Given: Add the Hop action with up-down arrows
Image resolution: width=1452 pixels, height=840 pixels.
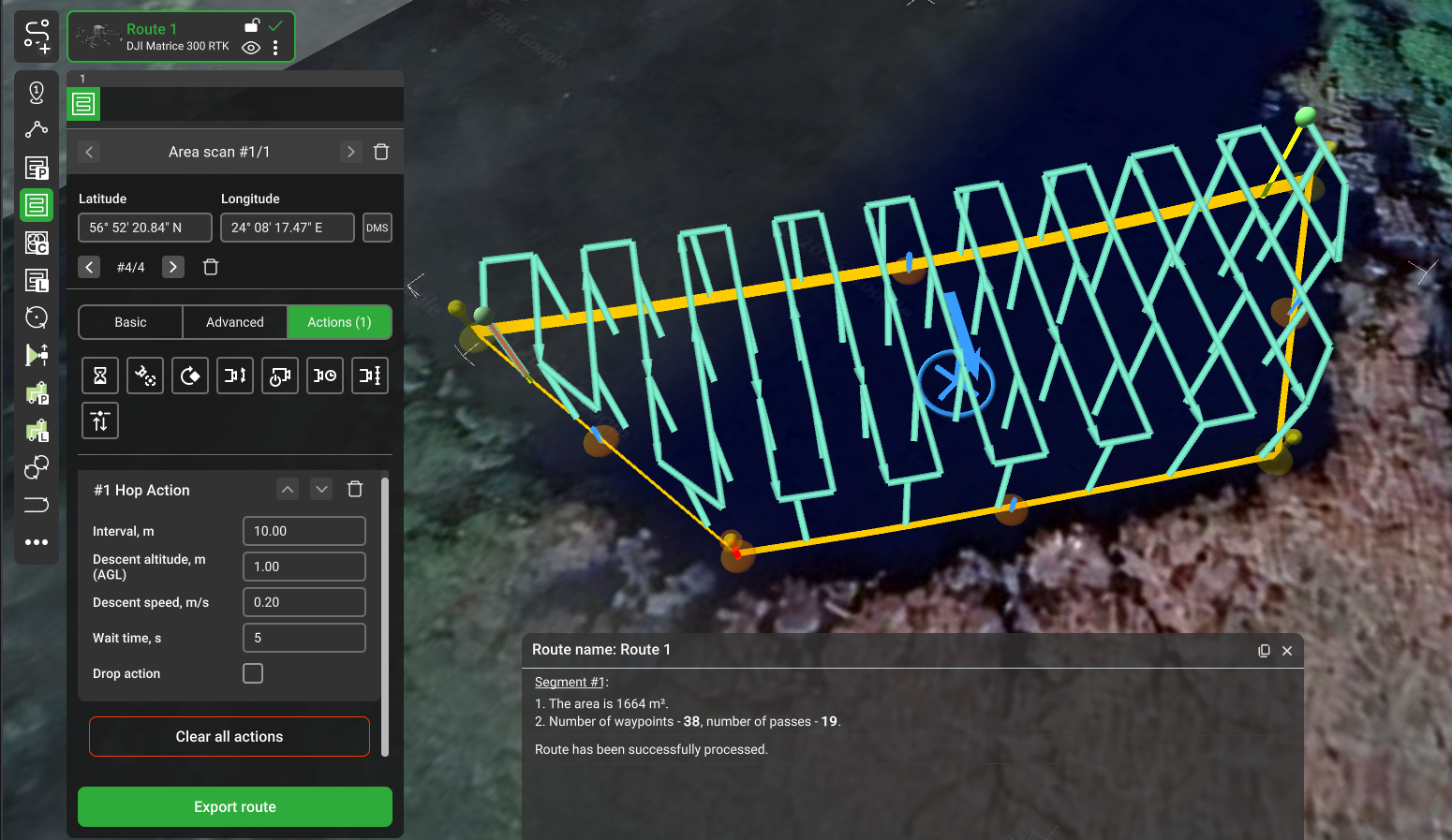Looking at the screenshot, I should tap(100, 420).
